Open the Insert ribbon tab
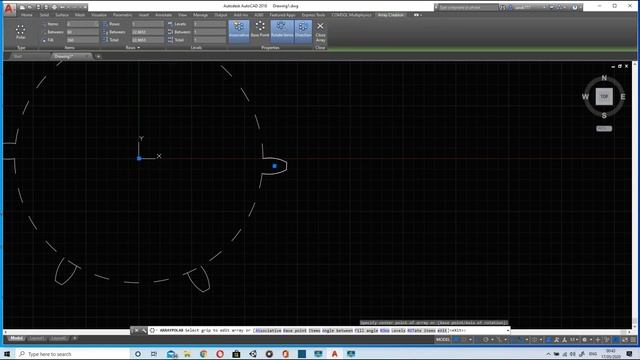Image resolution: width=640 pixels, height=360 pixels. coord(144,15)
